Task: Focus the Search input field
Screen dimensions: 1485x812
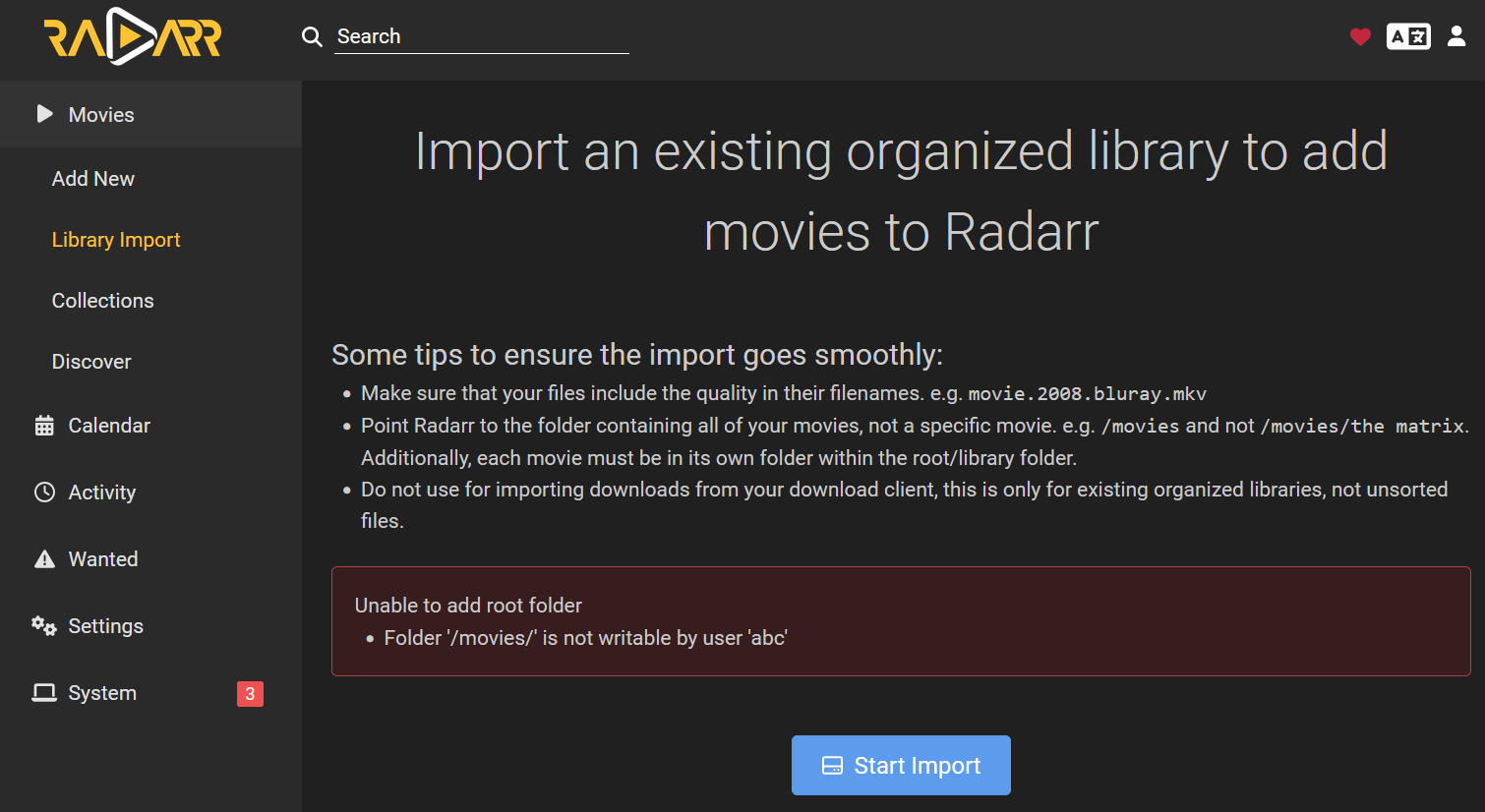Action: pos(482,37)
